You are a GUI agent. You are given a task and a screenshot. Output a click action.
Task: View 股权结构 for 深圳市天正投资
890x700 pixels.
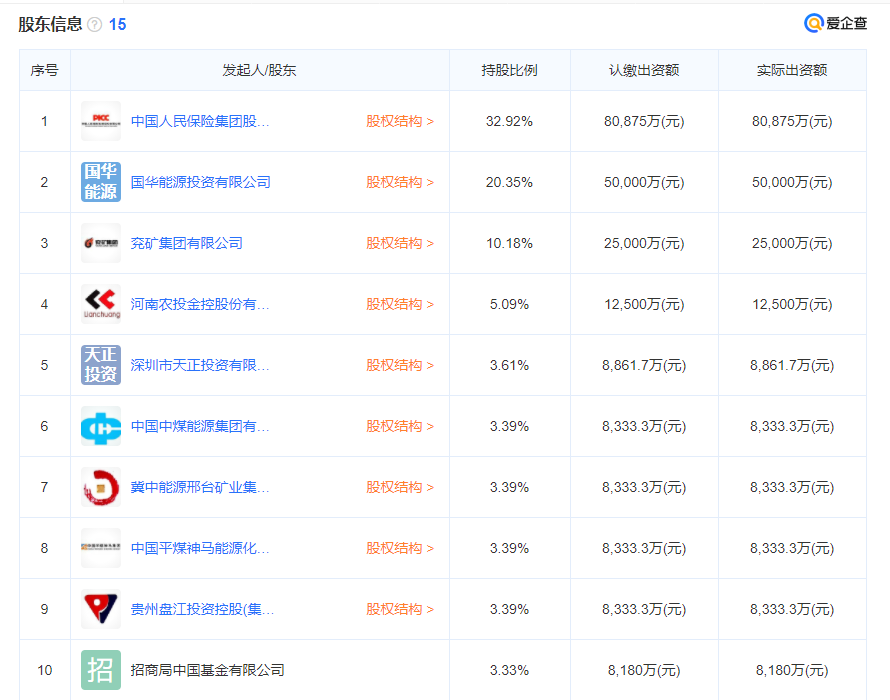pos(400,365)
